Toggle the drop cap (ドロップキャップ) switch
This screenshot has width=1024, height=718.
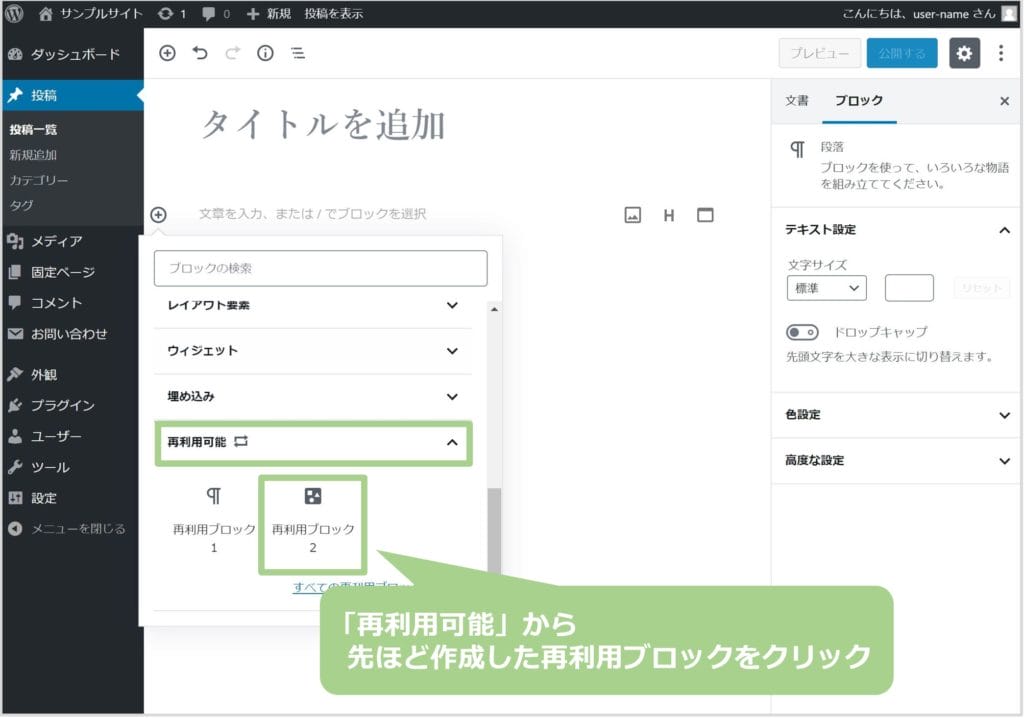click(x=802, y=332)
